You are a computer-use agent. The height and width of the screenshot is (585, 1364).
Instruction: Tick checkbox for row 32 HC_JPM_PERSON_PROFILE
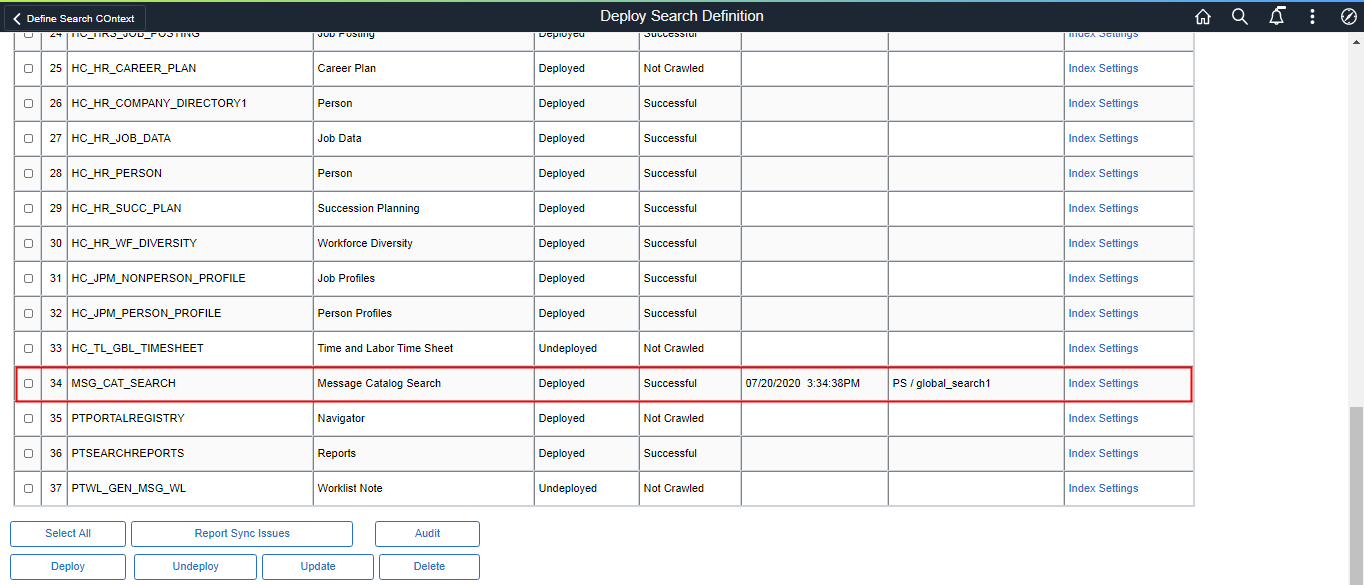point(28,314)
